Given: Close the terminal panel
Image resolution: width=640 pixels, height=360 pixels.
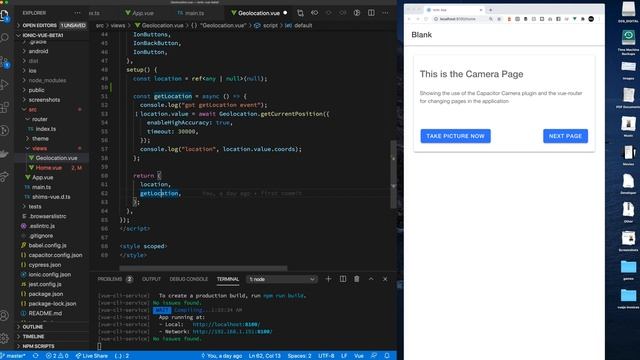Looking at the screenshot, I should [x=385, y=279].
